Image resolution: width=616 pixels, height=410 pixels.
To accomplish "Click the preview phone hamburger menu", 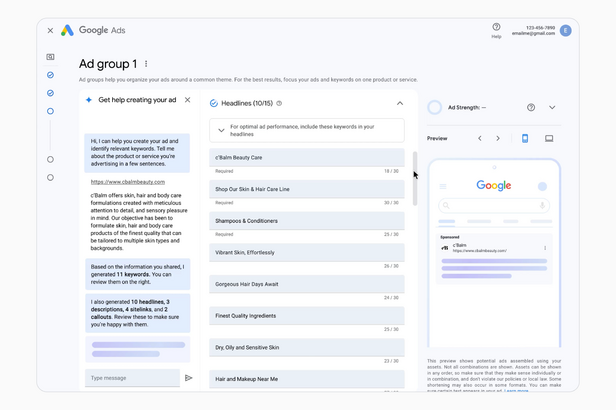I will coord(443,187).
